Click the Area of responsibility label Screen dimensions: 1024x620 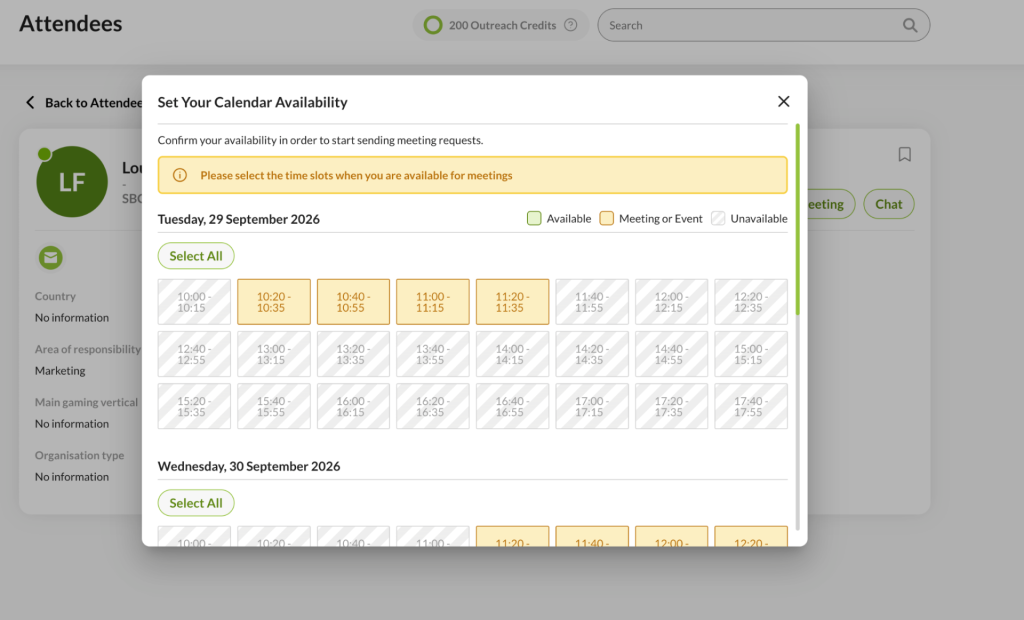(88, 350)
